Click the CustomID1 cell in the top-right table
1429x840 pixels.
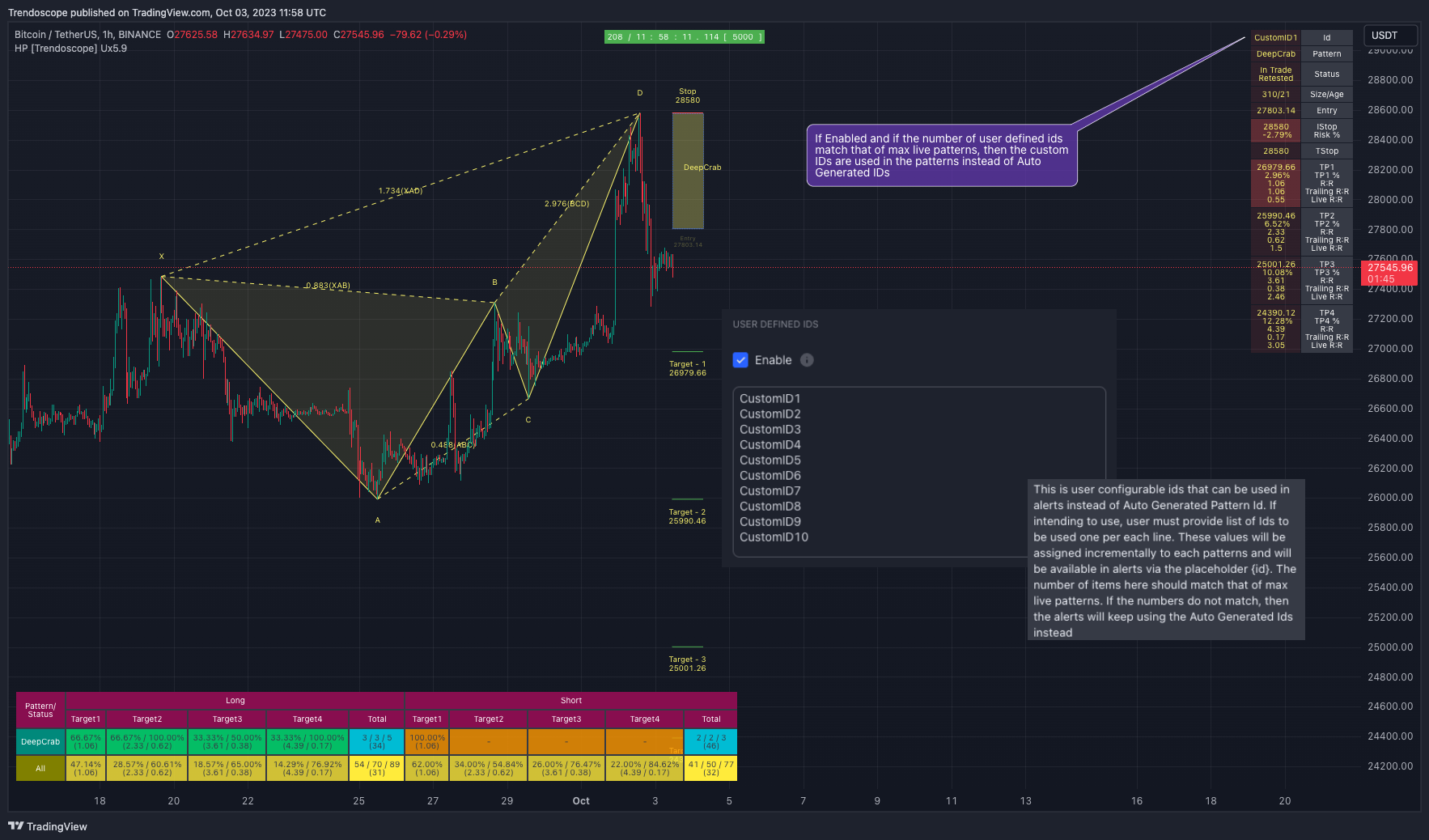1275,38
